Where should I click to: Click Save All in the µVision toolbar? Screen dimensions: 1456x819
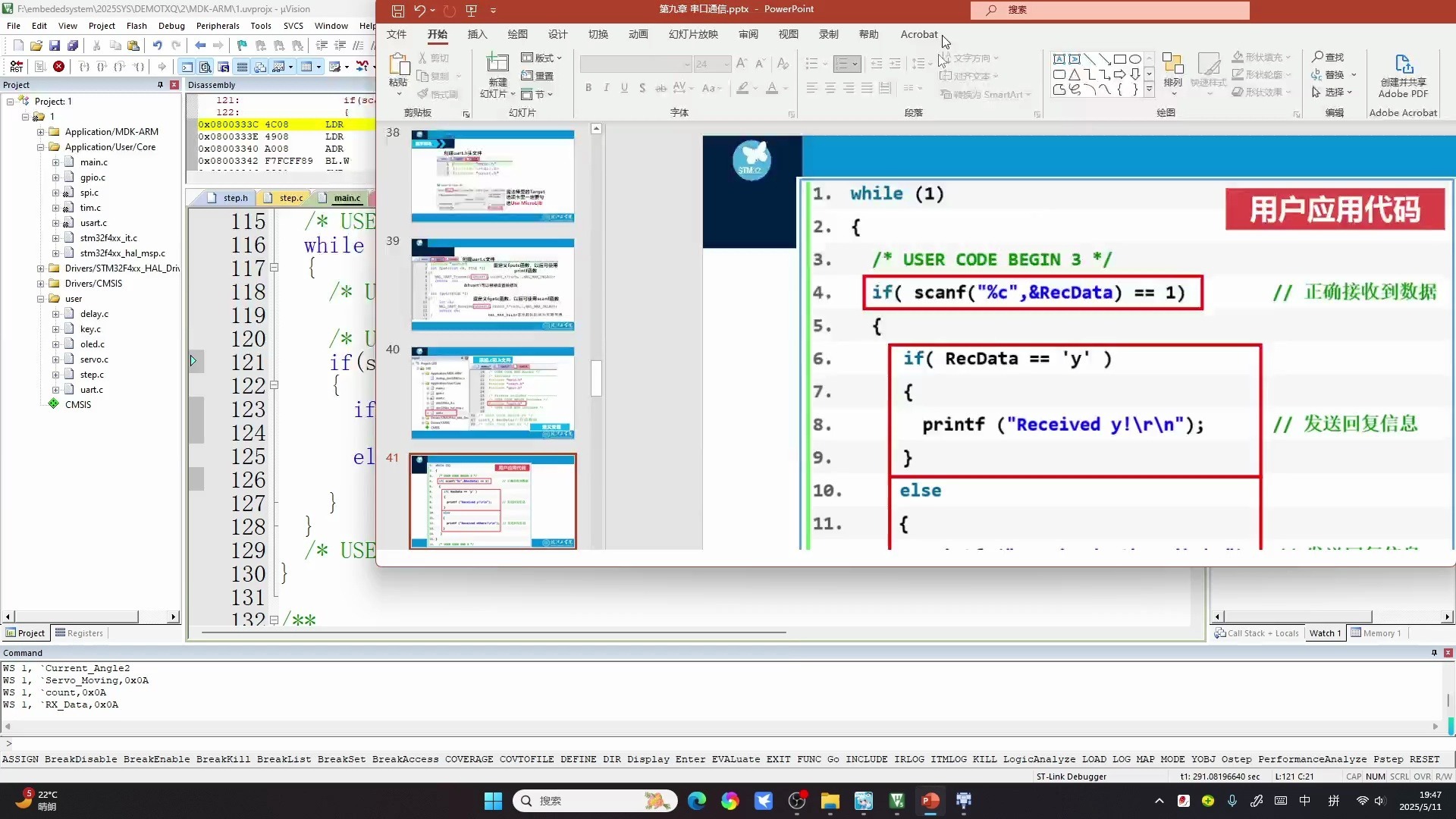(x=73, y=45)
